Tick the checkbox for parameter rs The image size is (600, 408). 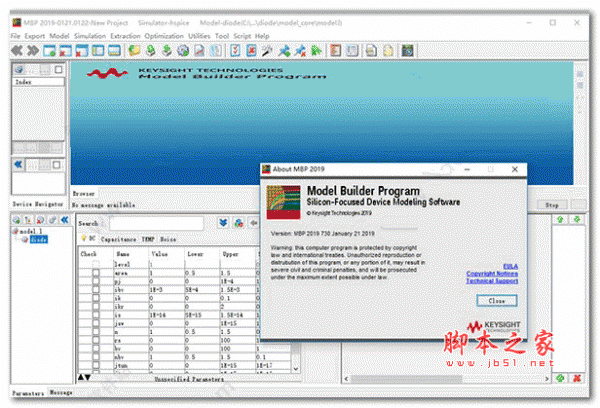point(96,340)
